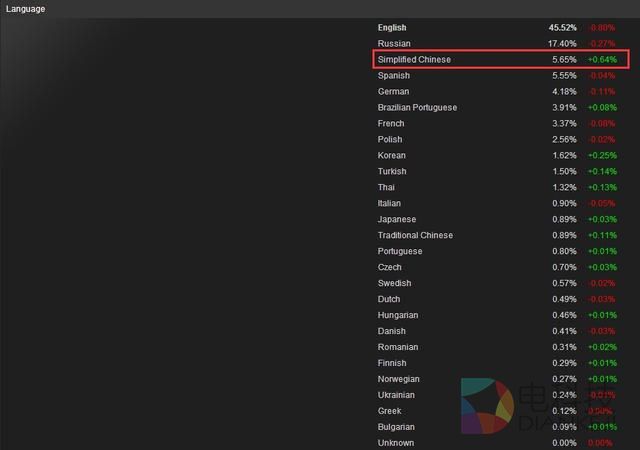The width and height of the screenshot is (640, 450).
Task: Click the 0.29% Finnish share value
Action: point(564,363)
